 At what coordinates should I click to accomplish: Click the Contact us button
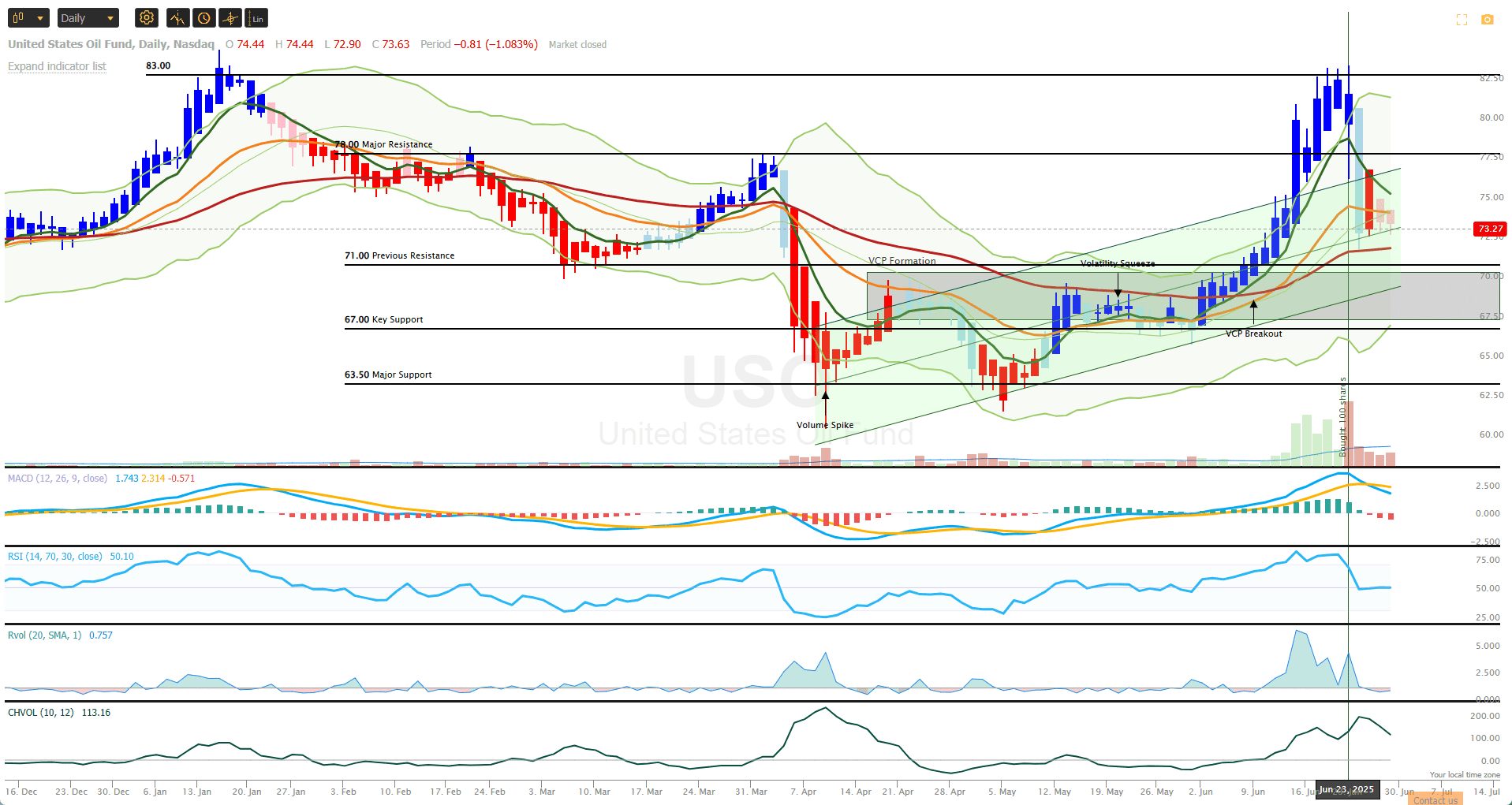click(1435, 799)
